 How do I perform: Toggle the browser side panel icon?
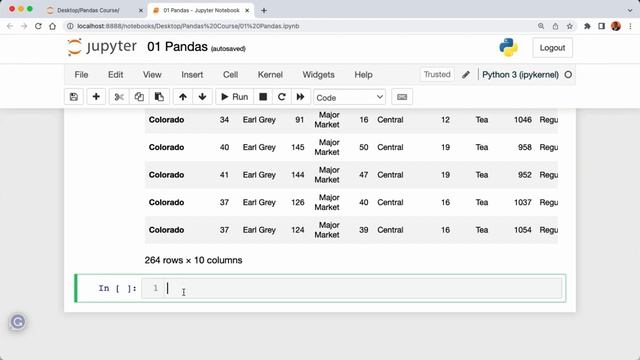(x=602, y=26)
